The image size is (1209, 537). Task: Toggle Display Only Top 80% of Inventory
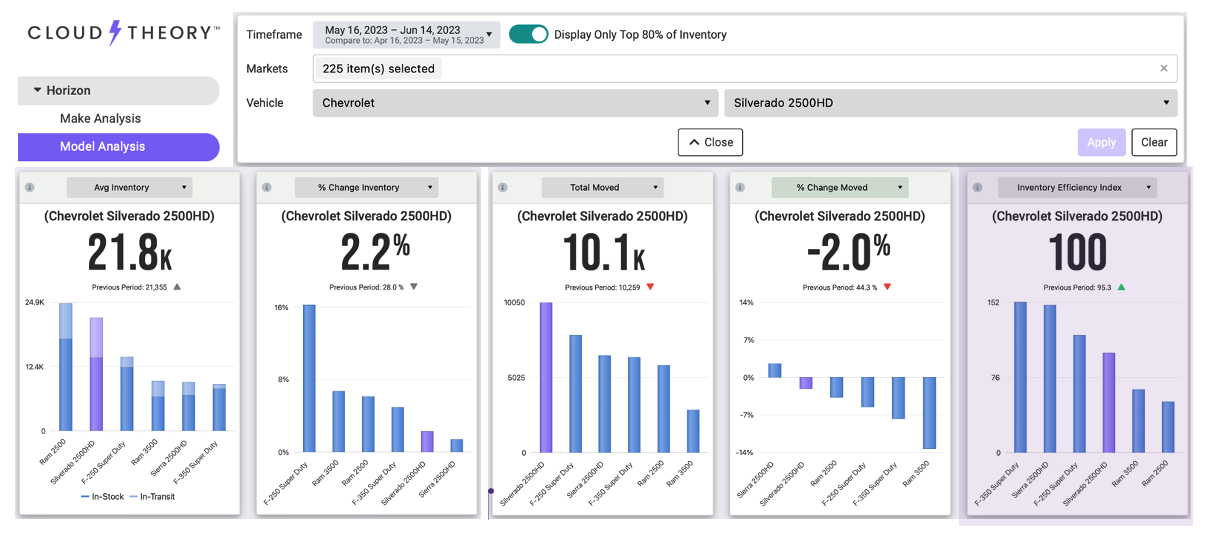[x=529, y=34]
